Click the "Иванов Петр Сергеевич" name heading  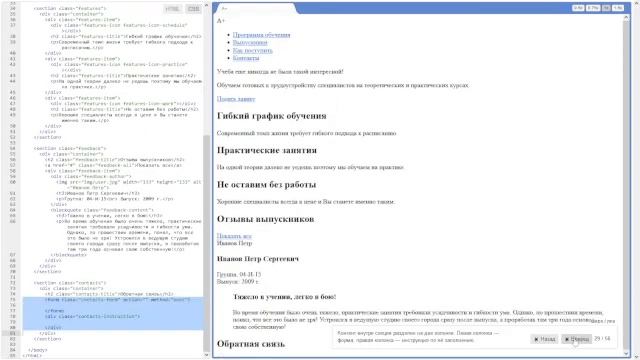tap(258, 259)
